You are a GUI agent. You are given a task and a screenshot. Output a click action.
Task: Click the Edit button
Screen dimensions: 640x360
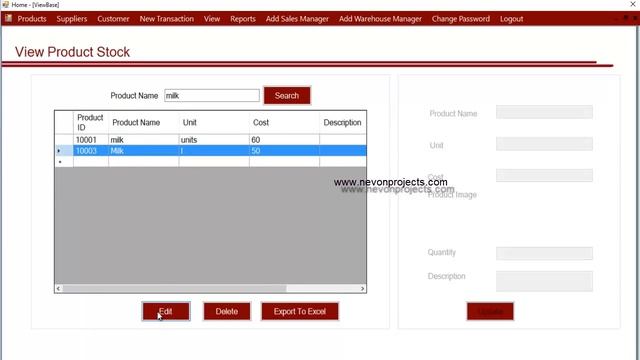[166, 311]
